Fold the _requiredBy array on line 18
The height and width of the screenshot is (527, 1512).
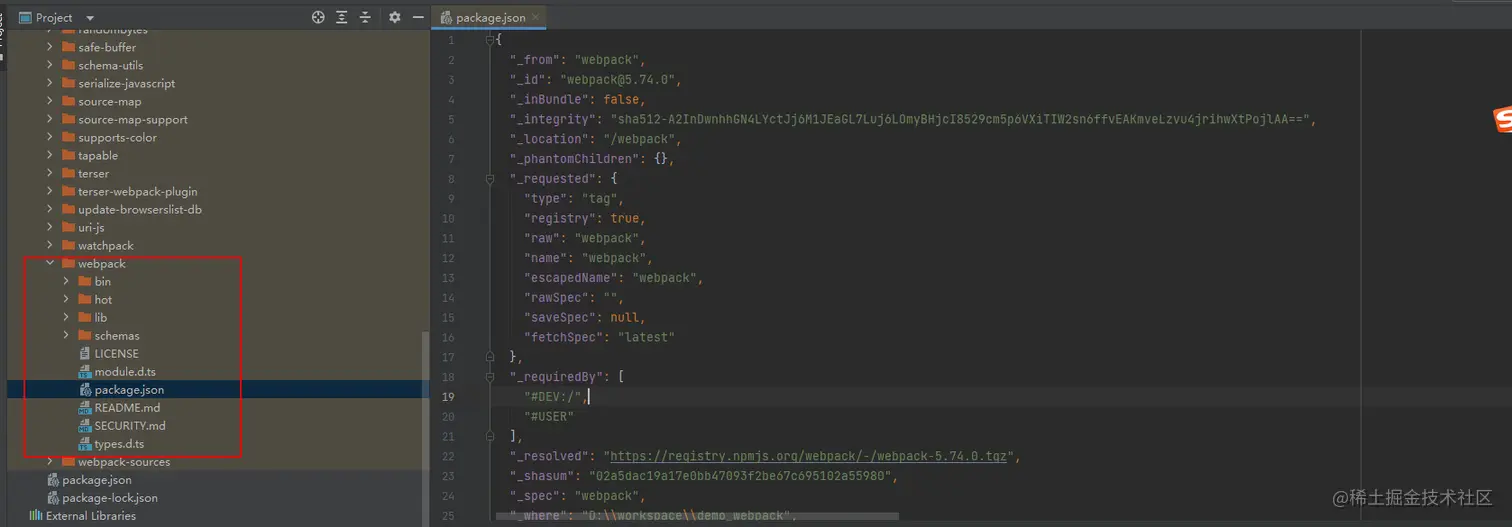click(489, 377)
